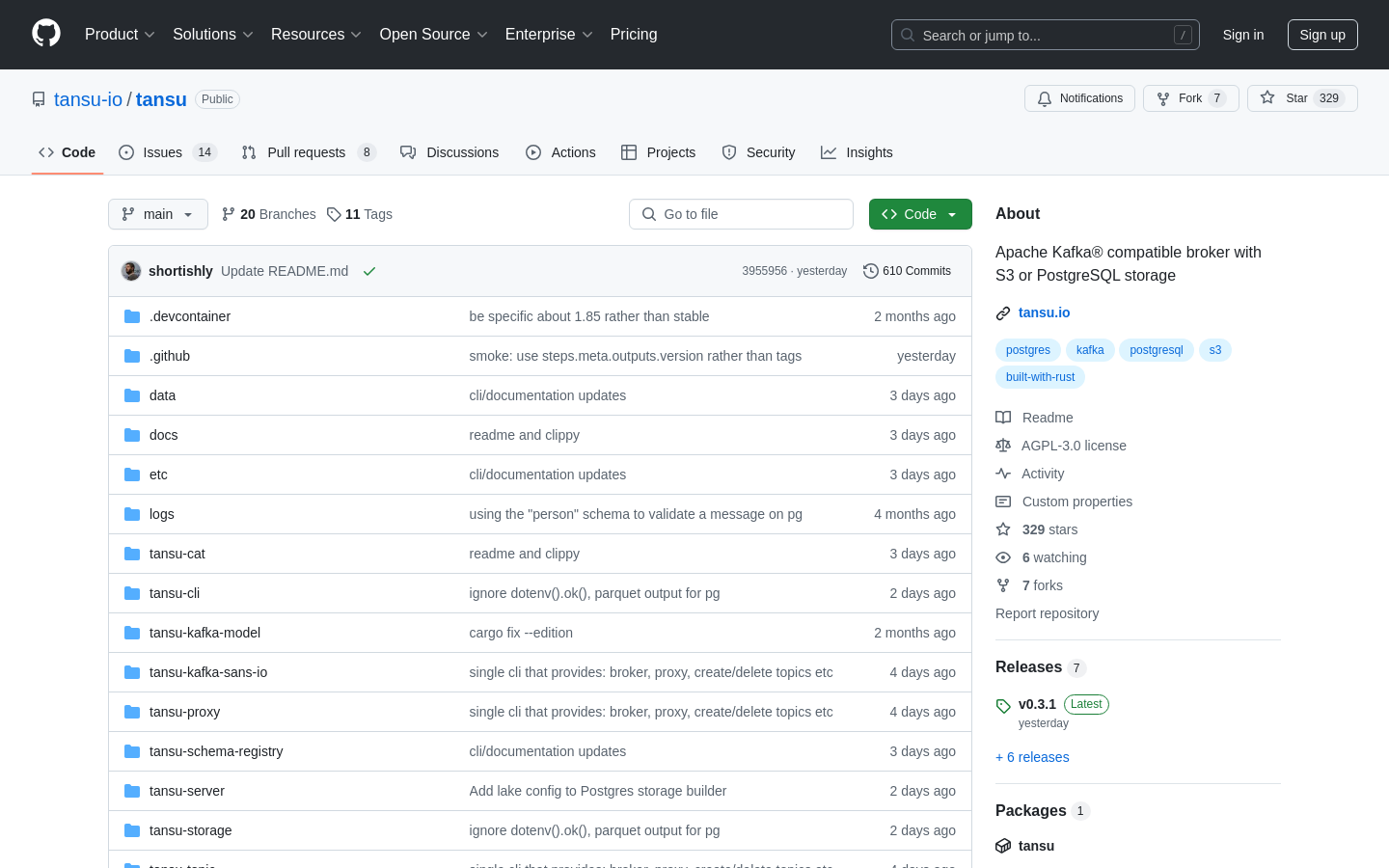Open the tansu.io website link

tap(1044, 312)
